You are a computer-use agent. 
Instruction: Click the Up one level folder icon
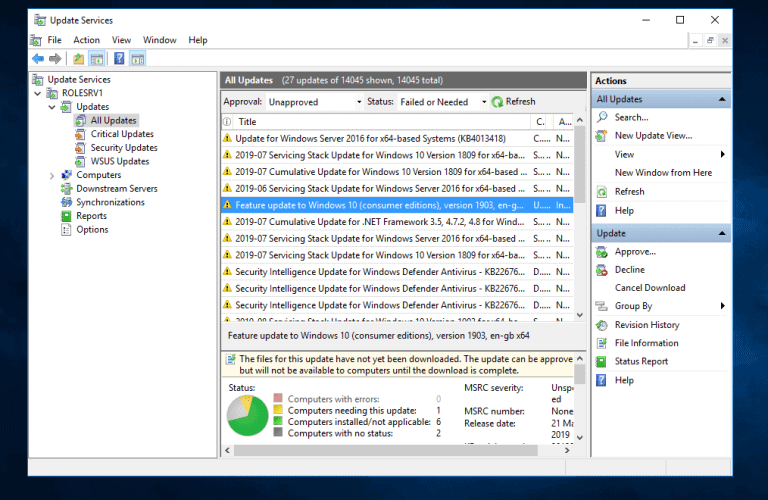click(x=78, y=59)
